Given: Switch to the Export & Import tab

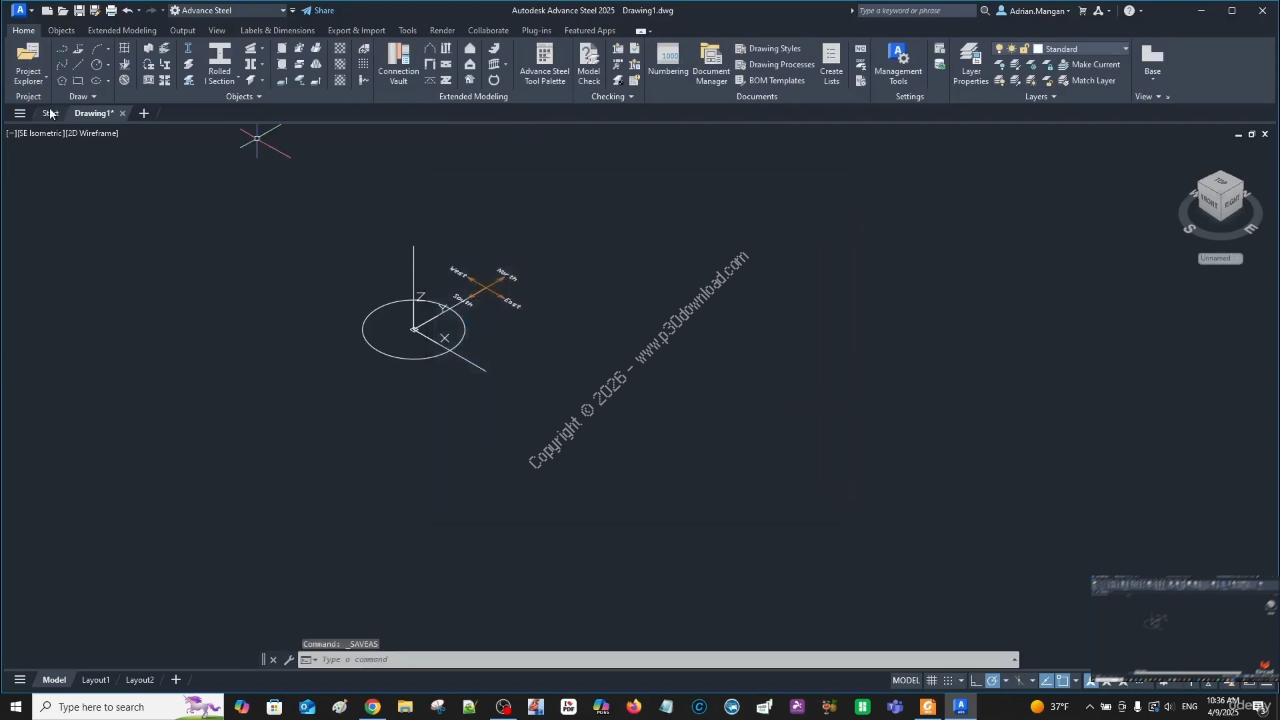Looking at the screenshot, I should click(356, 30).
